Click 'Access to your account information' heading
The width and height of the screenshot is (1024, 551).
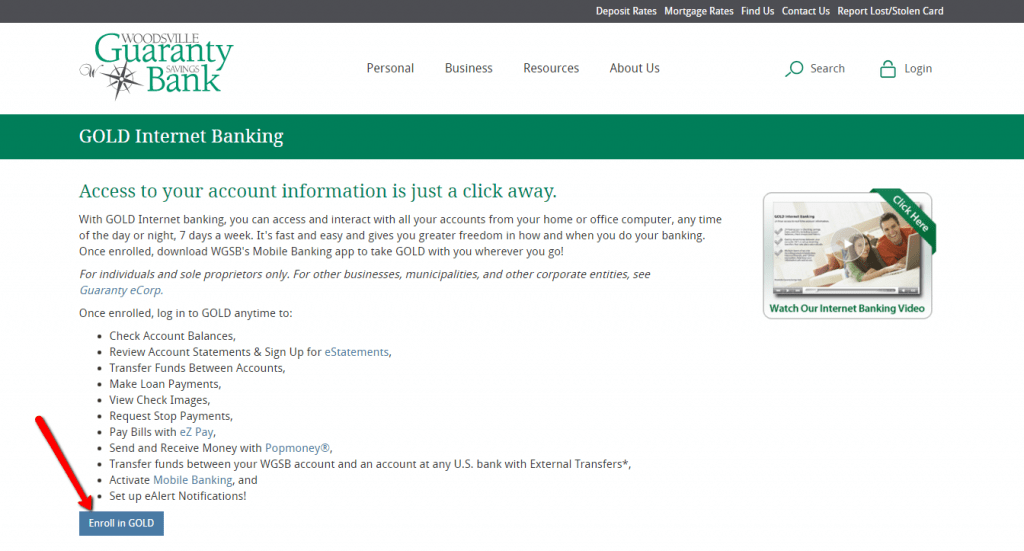pyautogui.click(x=317, y=191)
